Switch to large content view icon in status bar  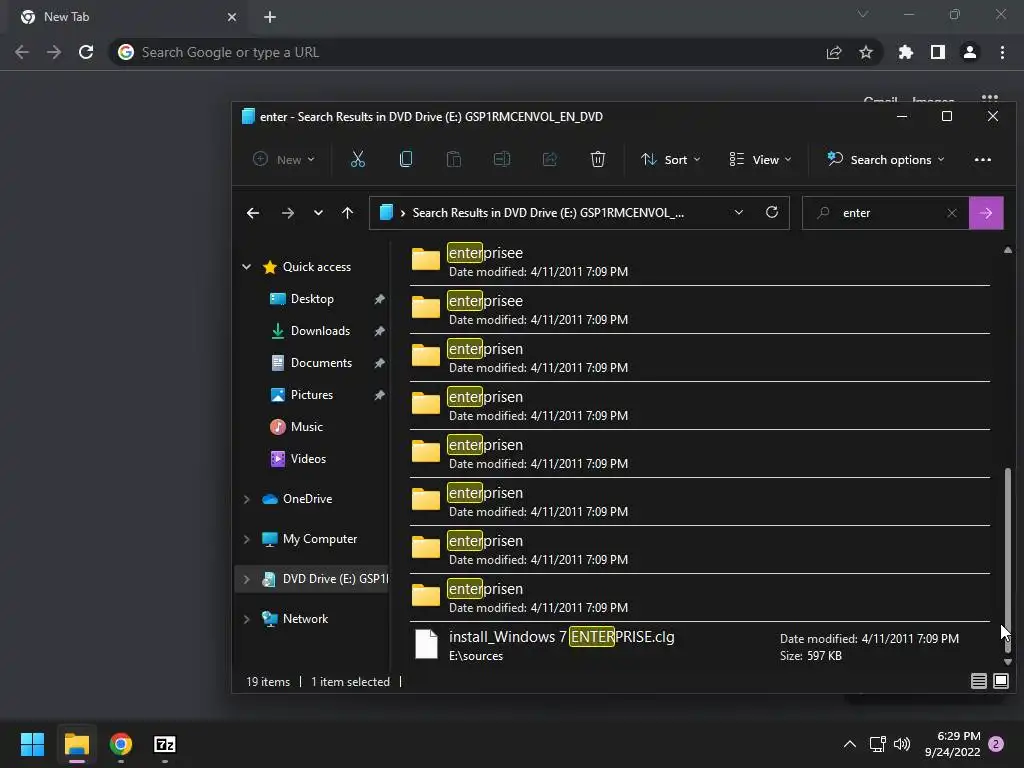pos(1000,681)
